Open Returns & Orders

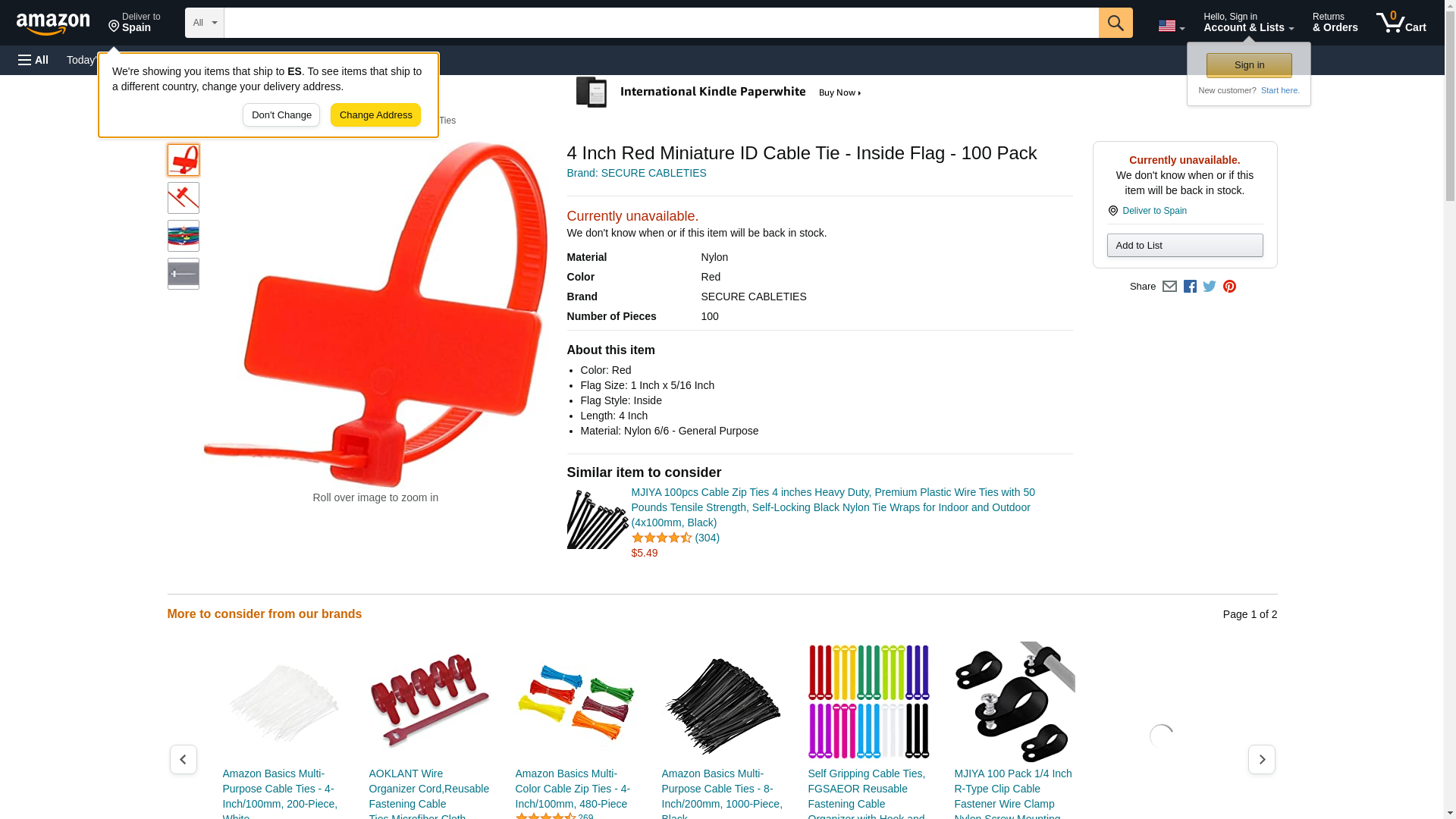point(1335,23)
